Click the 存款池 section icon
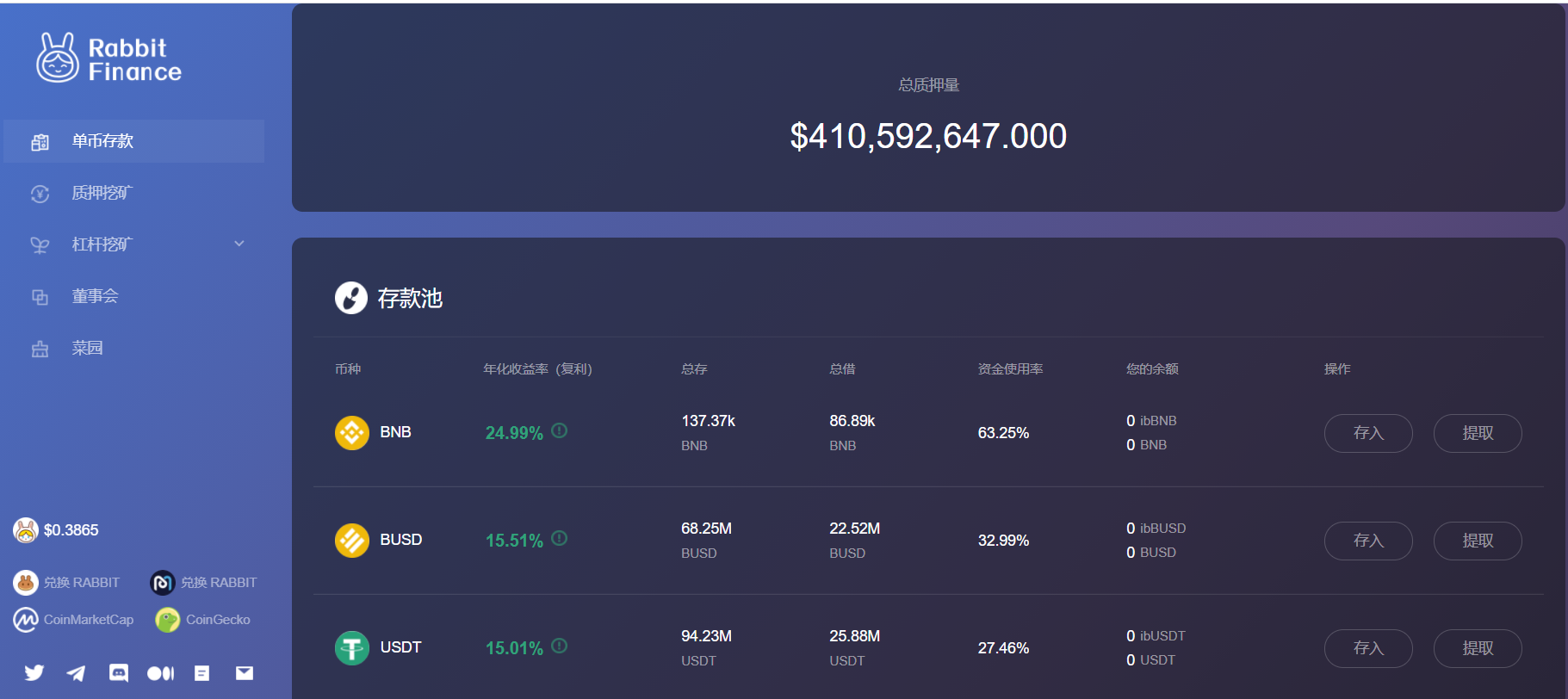 (351, 298)
